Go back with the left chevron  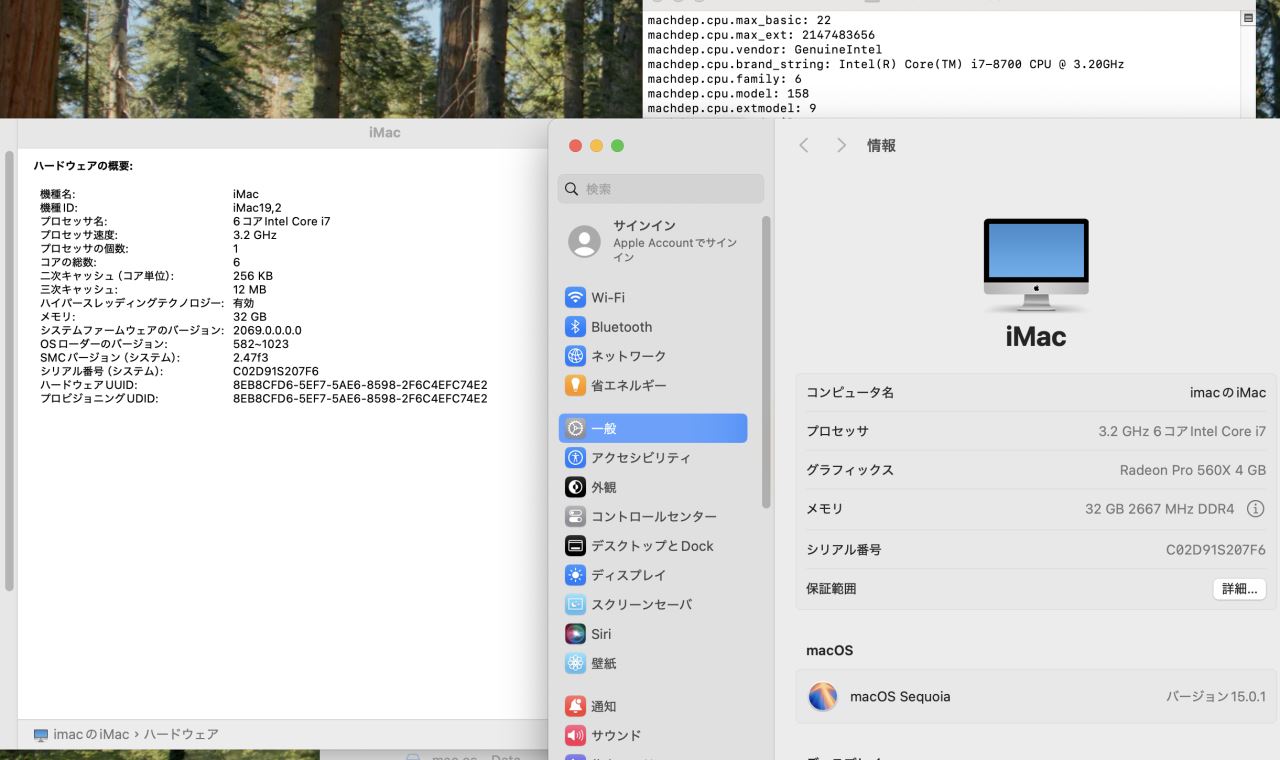point(804,146)
